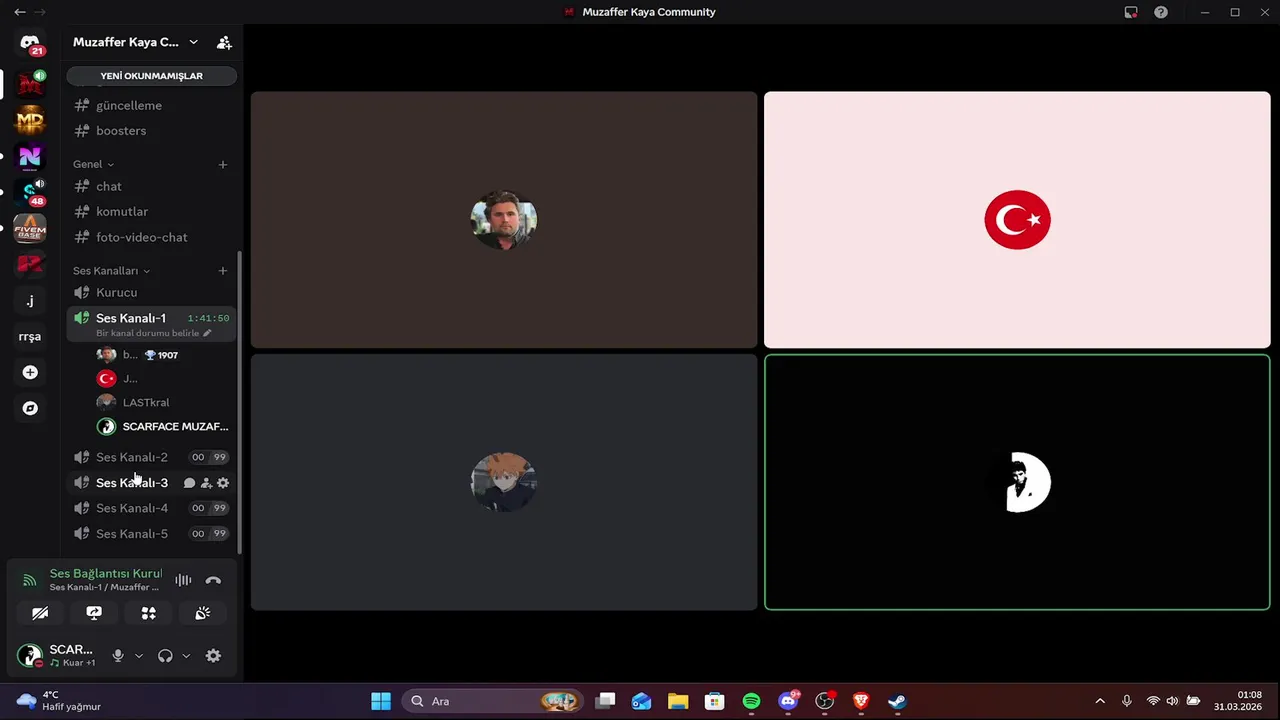Edit Ses Kanalı-3 channel settings
Viewport: 1280px width, 720px height.
pos(223,483)
